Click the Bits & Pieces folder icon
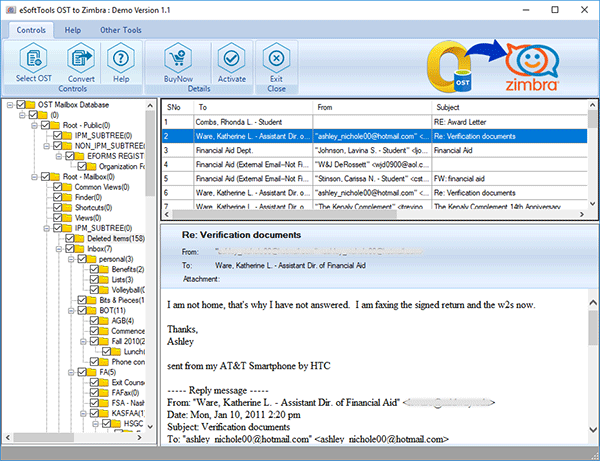 tap(92, 300)
